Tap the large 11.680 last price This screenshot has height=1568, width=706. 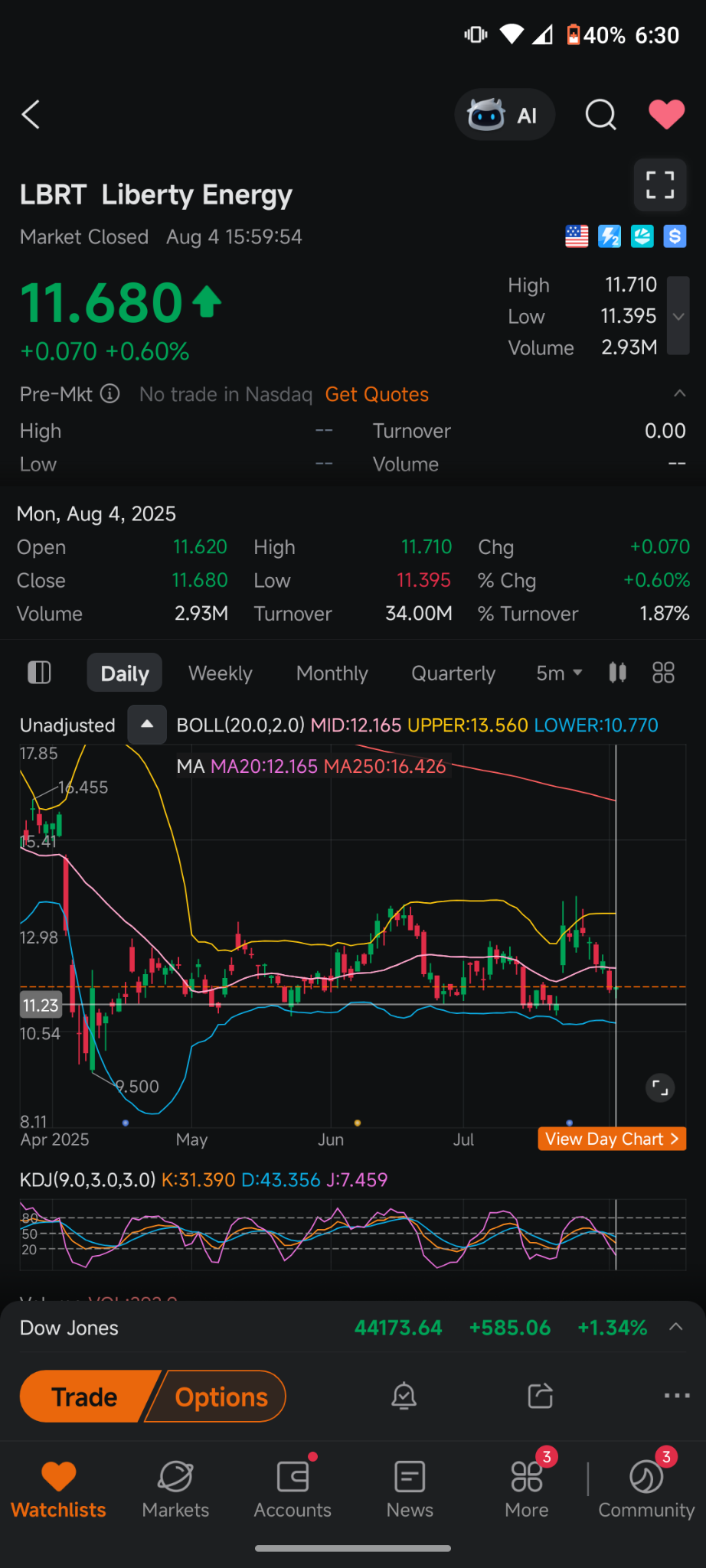pos(102,302)
